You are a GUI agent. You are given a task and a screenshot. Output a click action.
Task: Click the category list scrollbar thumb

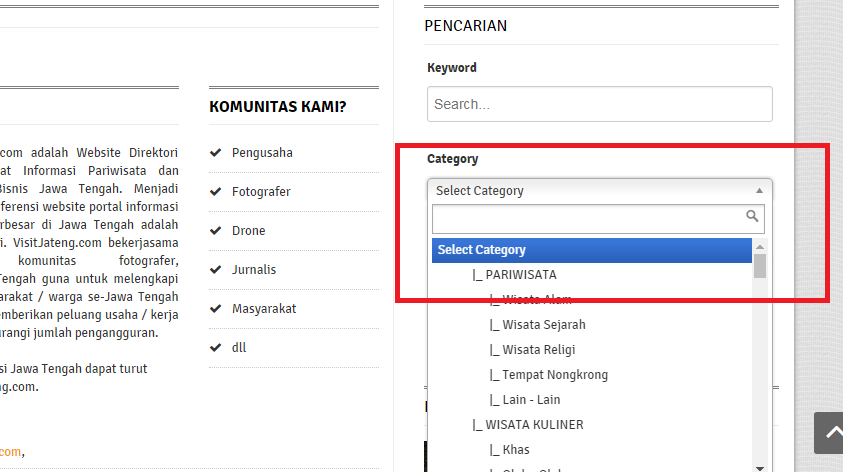tap(760, 266)
